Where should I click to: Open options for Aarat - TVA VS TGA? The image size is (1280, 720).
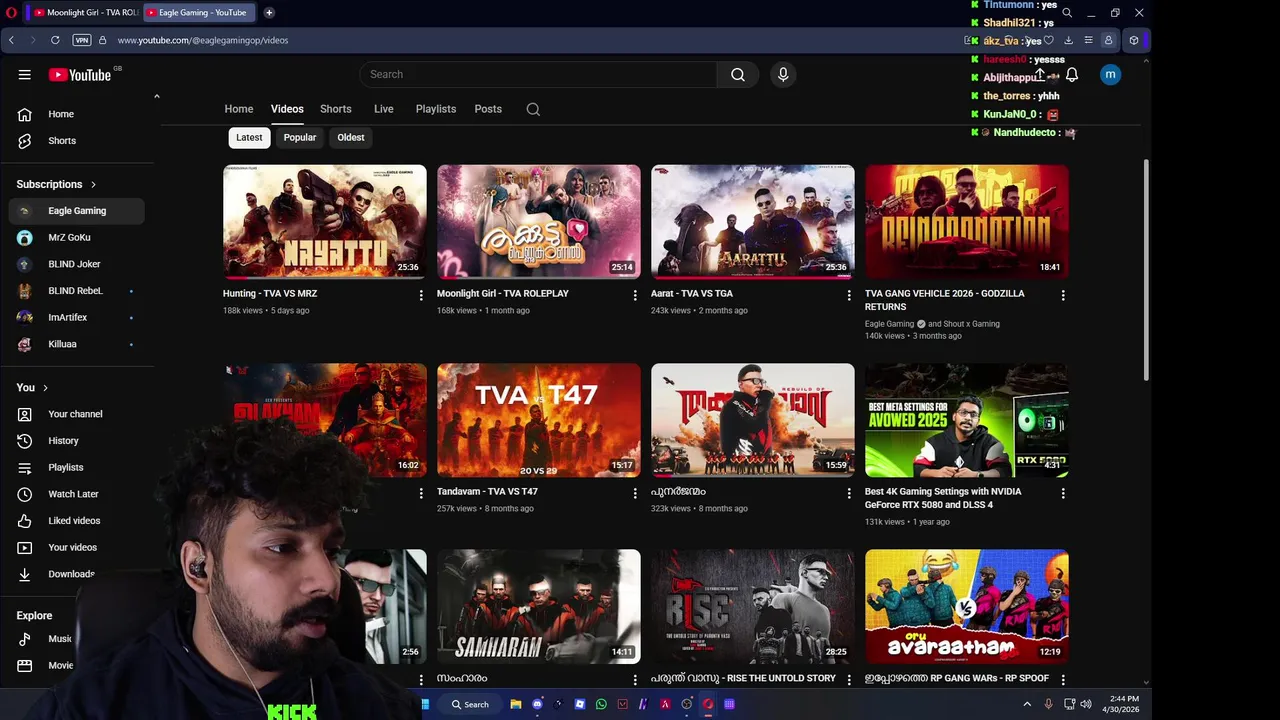pos(849,295)
